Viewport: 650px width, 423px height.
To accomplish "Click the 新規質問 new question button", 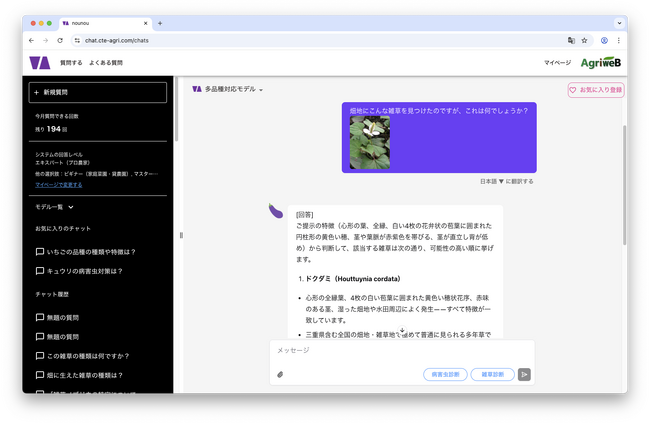I will tap(98, 92).
